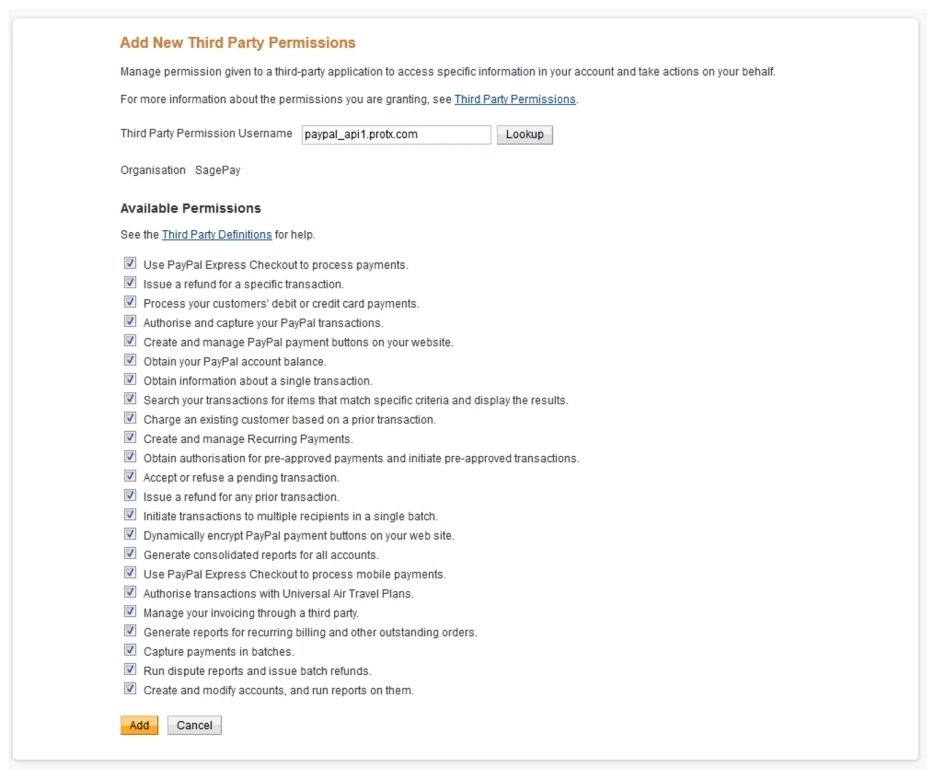This screenshot has height=779, width=934.
Task: Click the username input field
Action: pyautogui.click(x=396, y=133)
